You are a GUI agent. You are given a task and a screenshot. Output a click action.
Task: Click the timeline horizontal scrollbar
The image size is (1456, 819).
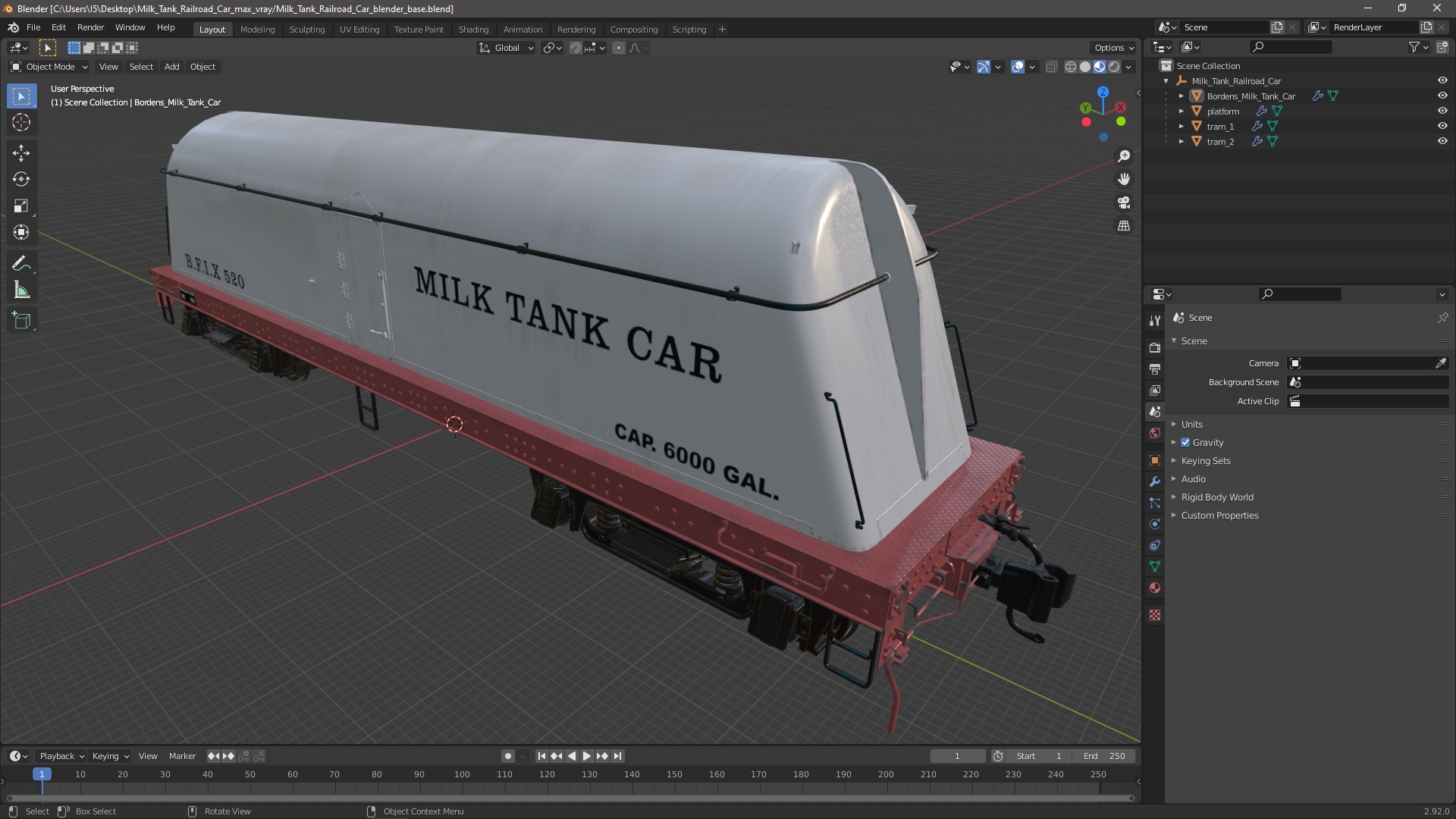(x=570, y=798)
